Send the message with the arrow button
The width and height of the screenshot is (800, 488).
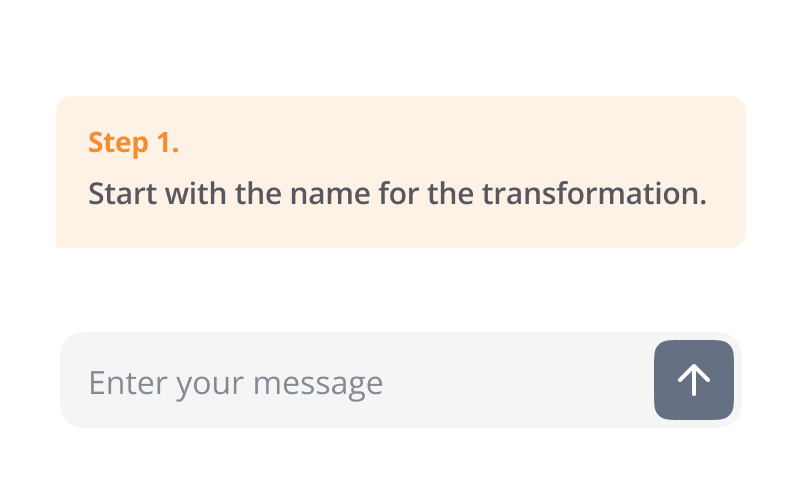coord(694,380)
